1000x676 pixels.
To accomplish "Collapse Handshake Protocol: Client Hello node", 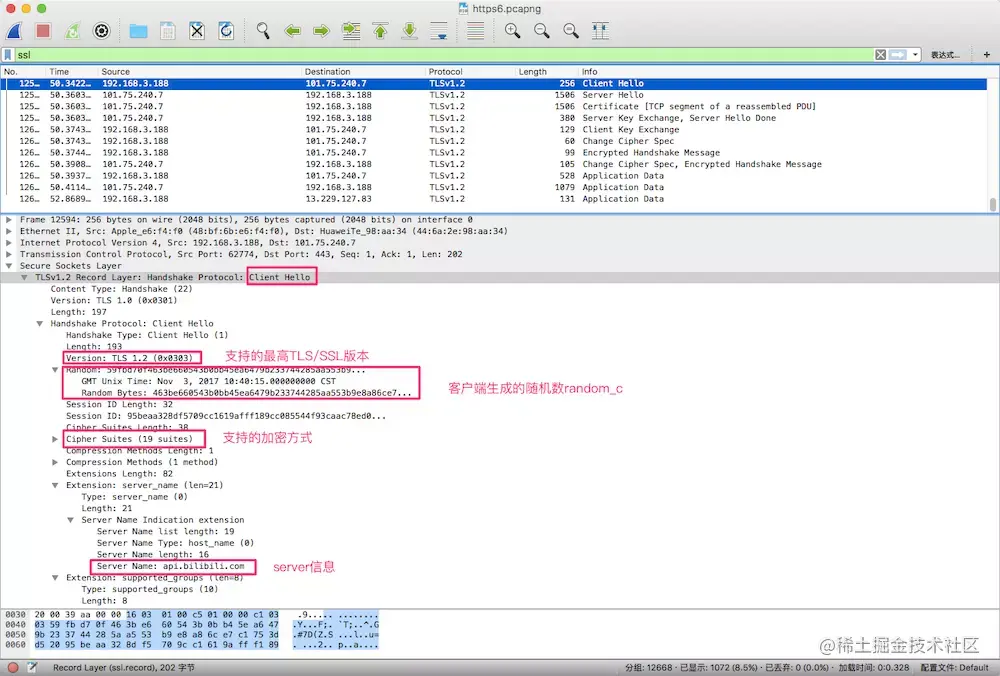I will [x=40, y=323].
